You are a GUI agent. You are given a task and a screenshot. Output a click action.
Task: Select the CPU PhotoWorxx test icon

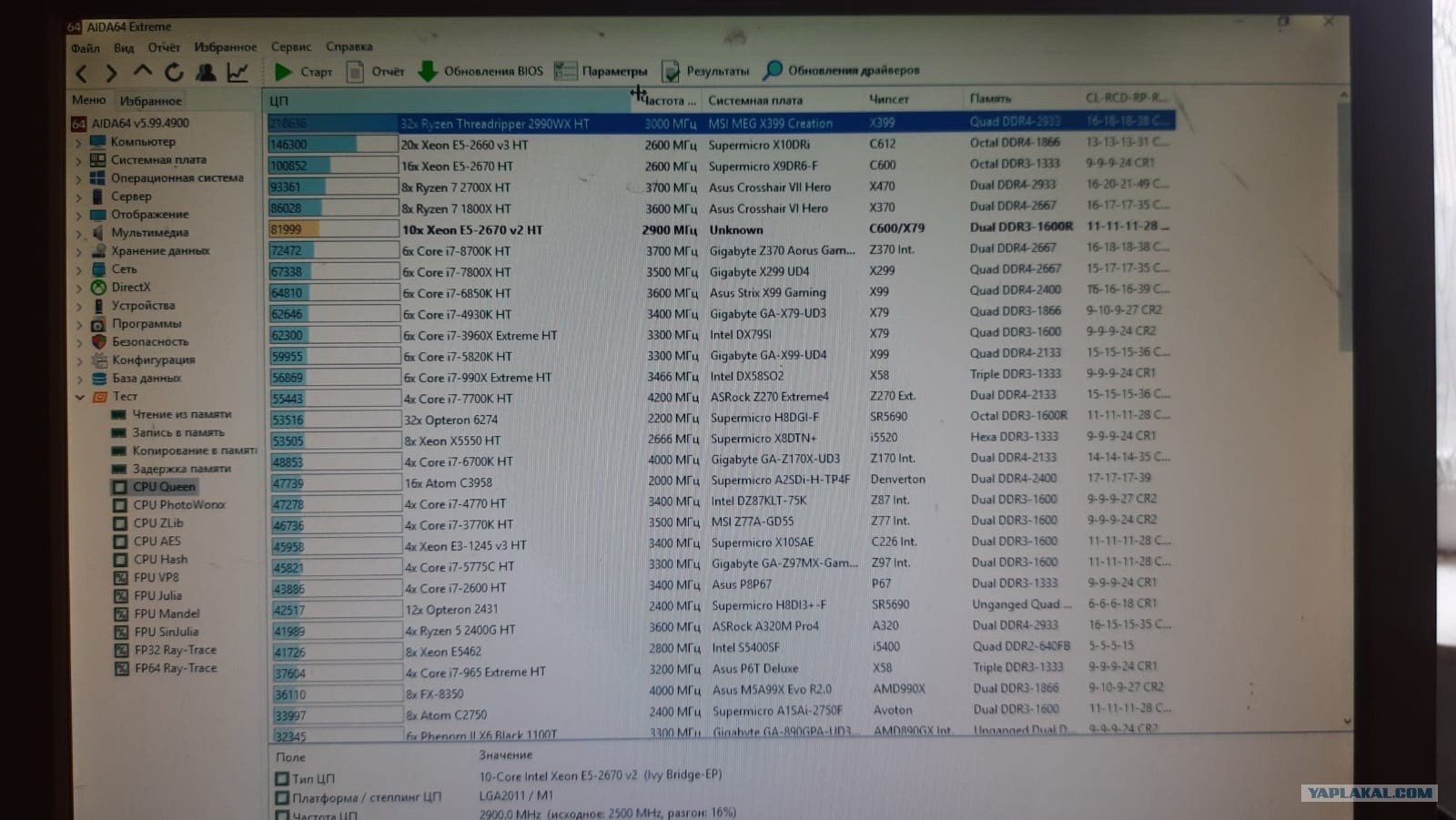tap(119, 505)
